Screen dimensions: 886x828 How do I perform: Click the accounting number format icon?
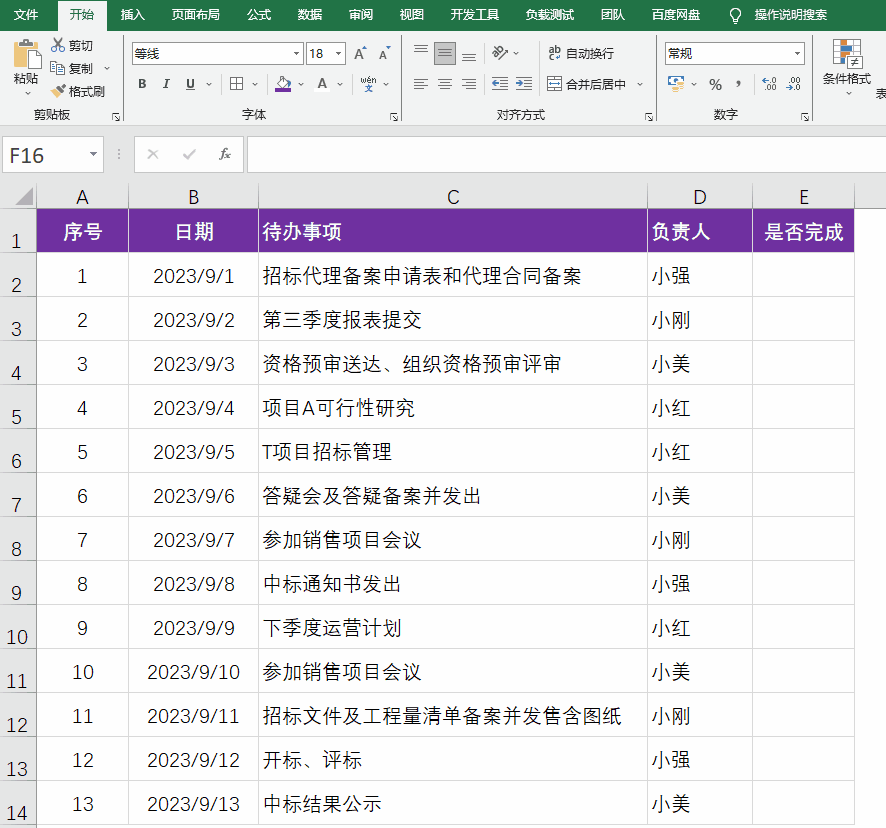(x=676, y=84)
